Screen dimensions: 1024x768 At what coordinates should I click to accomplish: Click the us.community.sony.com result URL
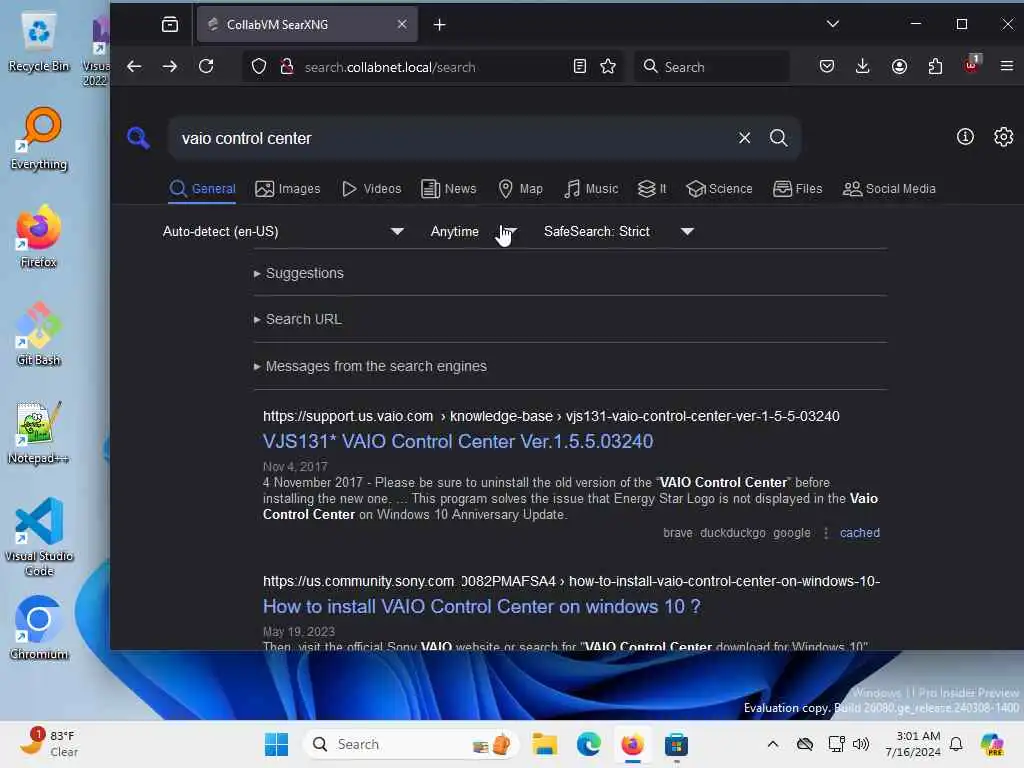click(x=571, y=581)
